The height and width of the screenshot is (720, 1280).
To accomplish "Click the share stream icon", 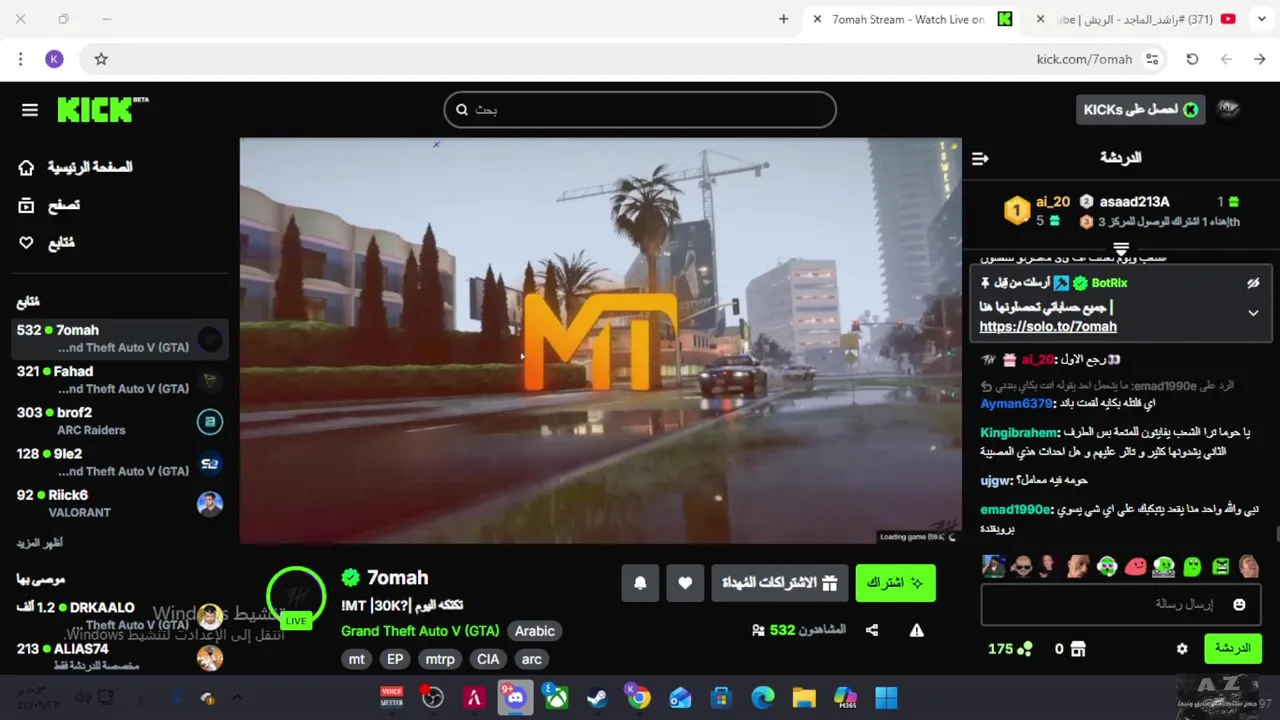I will coord(872,630).
